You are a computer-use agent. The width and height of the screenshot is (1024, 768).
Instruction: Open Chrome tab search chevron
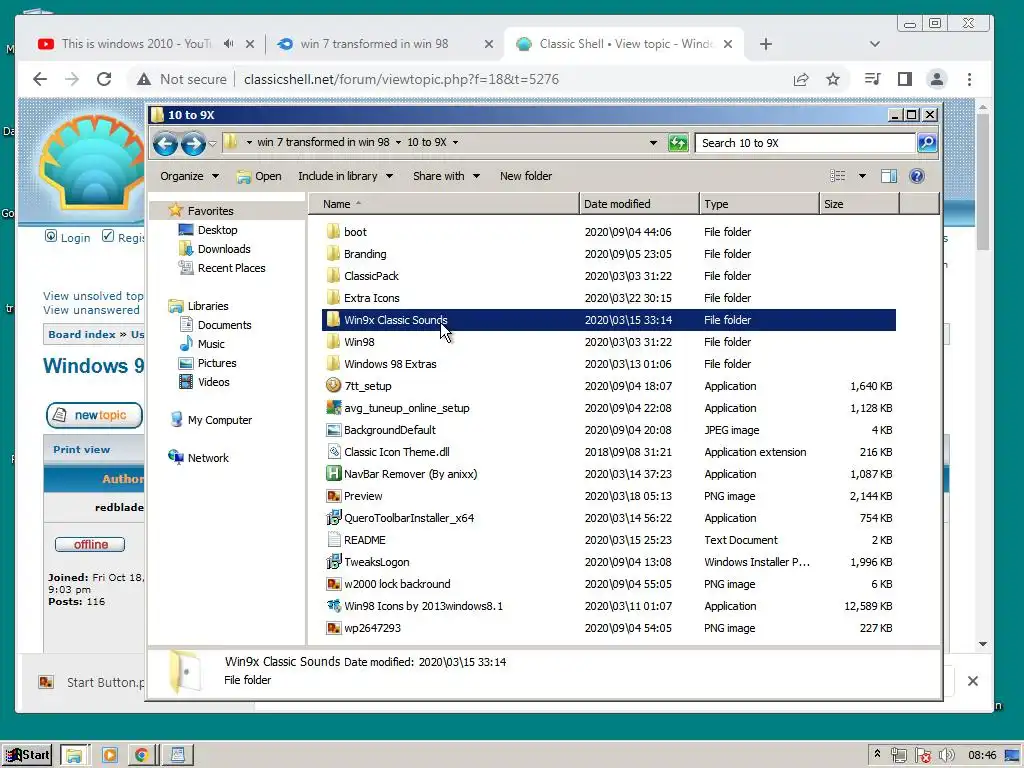point(874,44)
